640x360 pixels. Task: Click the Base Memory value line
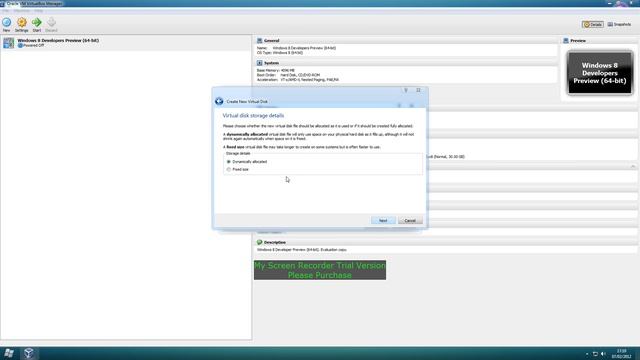276,70
